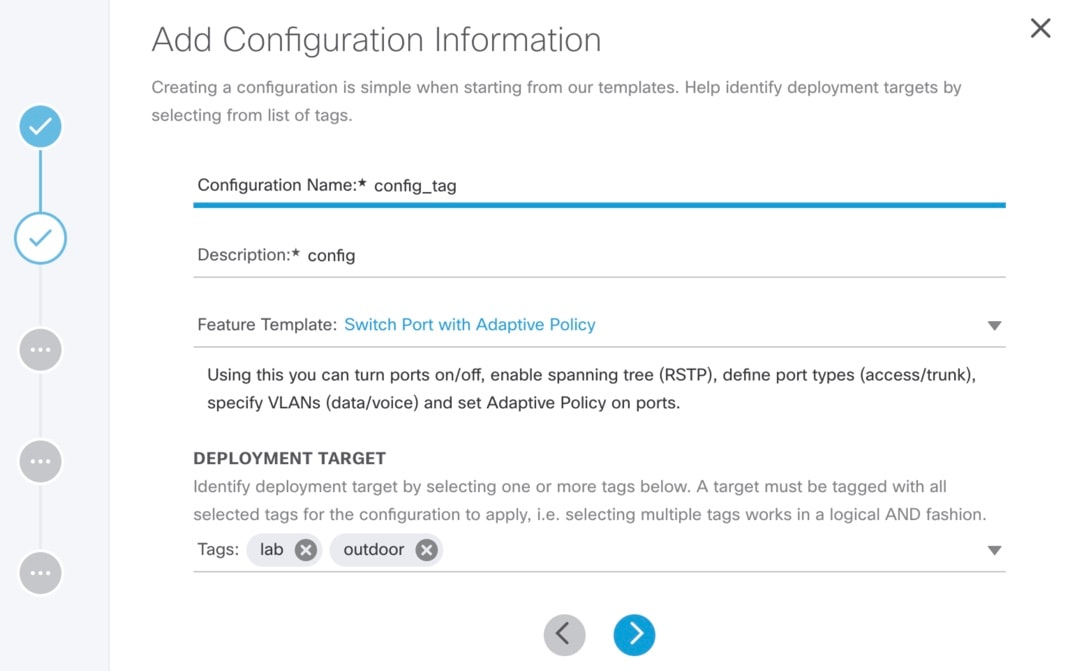1072x671 pixels.
Task: Jump to the fourth wizard step
Action: 40,461
